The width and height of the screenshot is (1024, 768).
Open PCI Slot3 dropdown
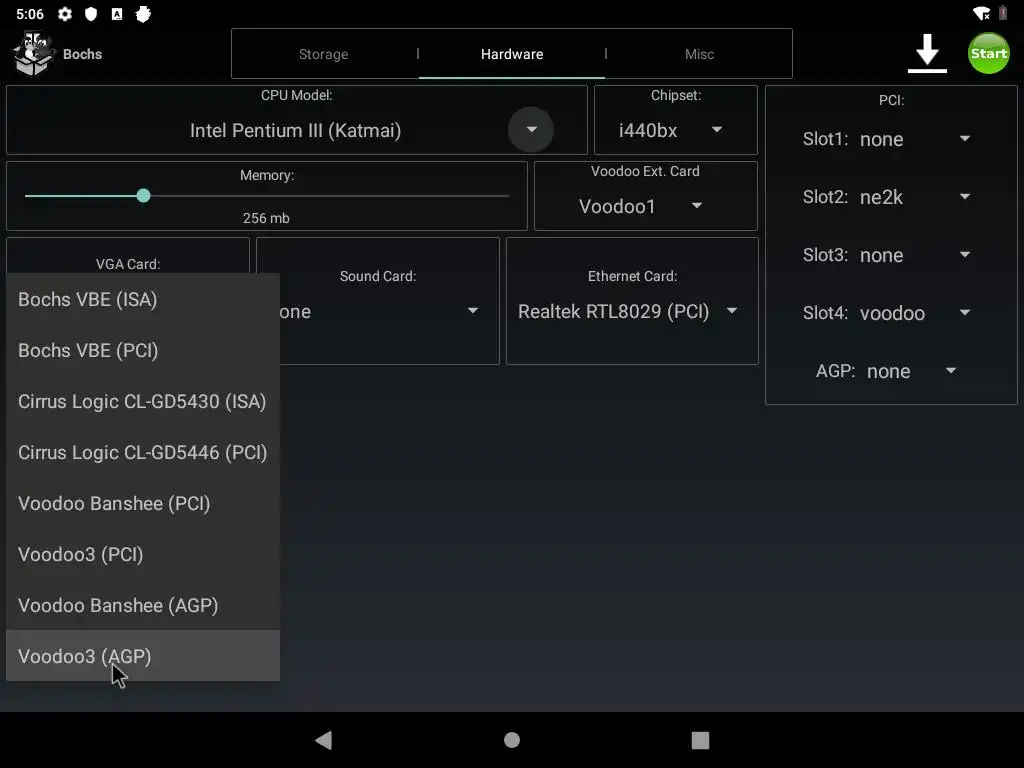914,255
